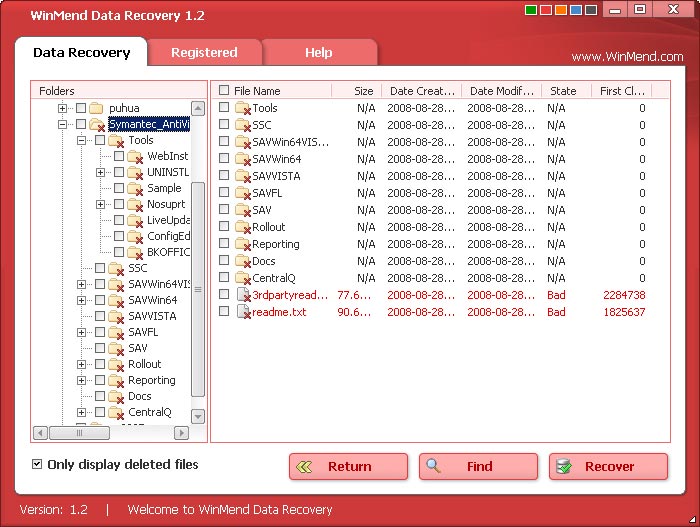
Task: Click the WebInst deleted folder icon in tree
Action: coord(135,157)
